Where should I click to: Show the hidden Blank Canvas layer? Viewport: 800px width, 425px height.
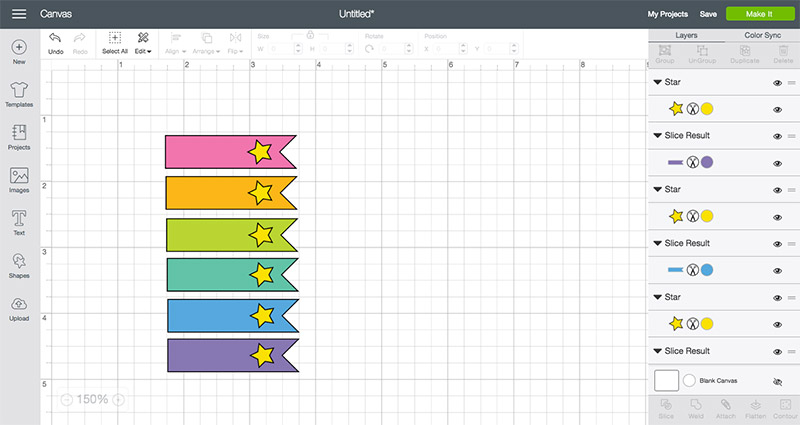point(778,382)
